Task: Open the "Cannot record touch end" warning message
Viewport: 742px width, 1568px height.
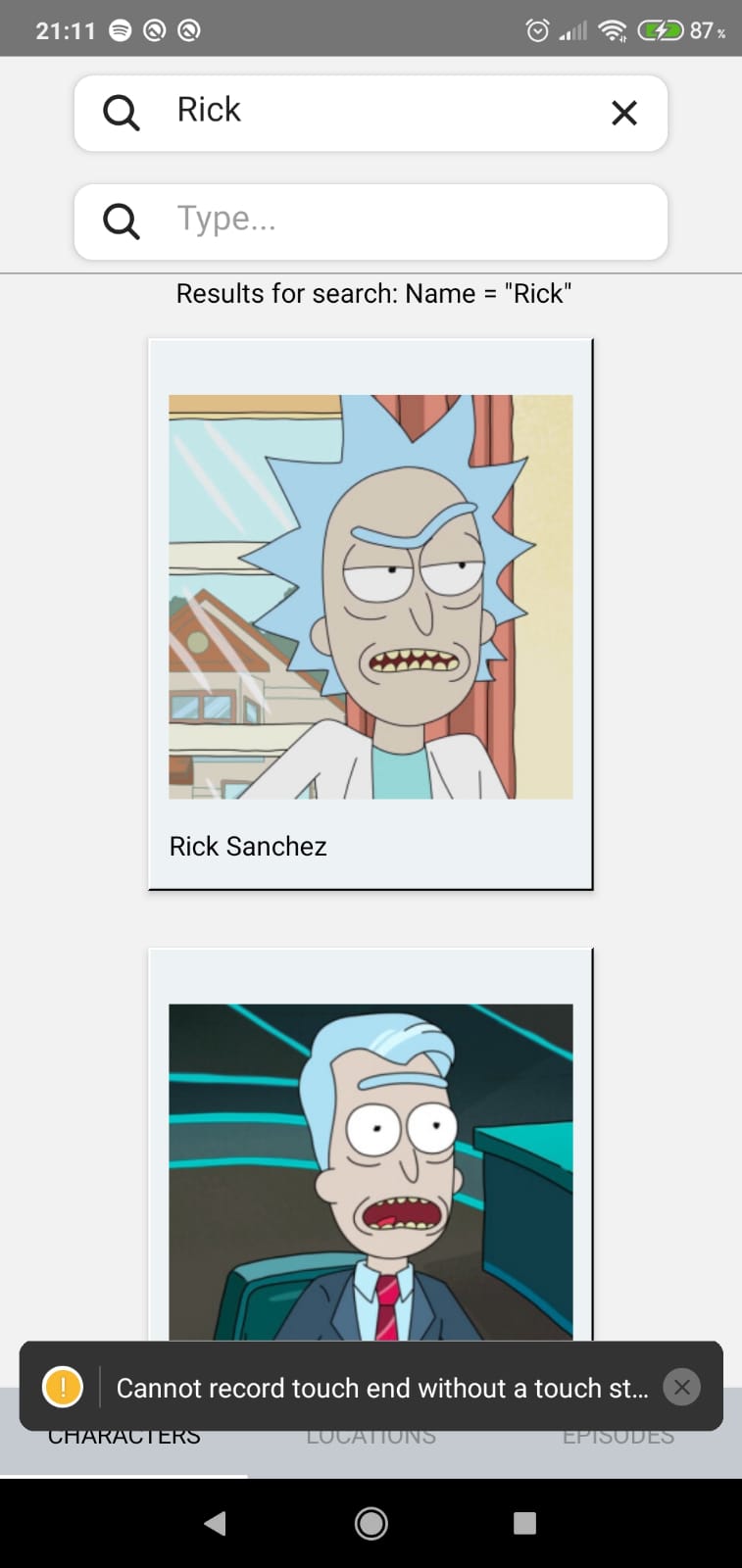Action: click(x=382, y=1388)
